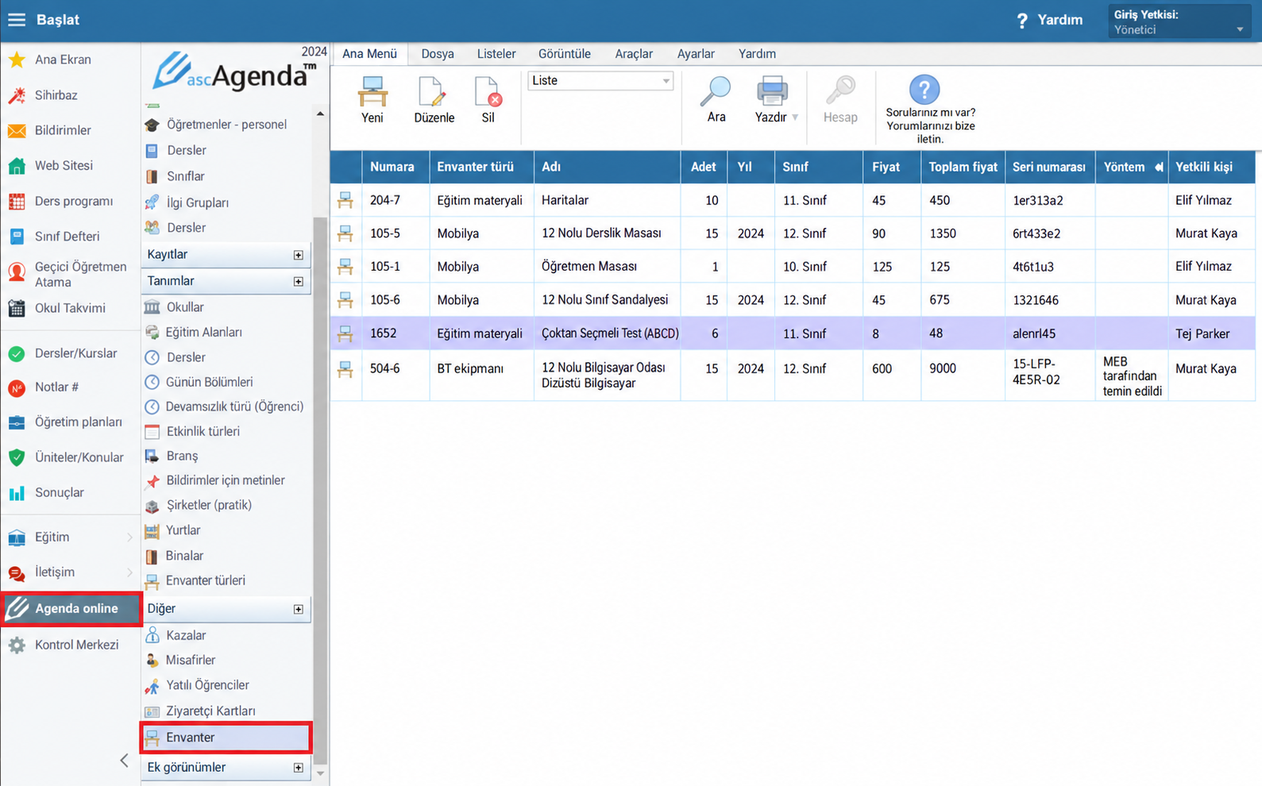Screen dimensions: 1262x786
Task: Switch to the Listeler tab
Action: pyautogui.click(x=496, y=54)
